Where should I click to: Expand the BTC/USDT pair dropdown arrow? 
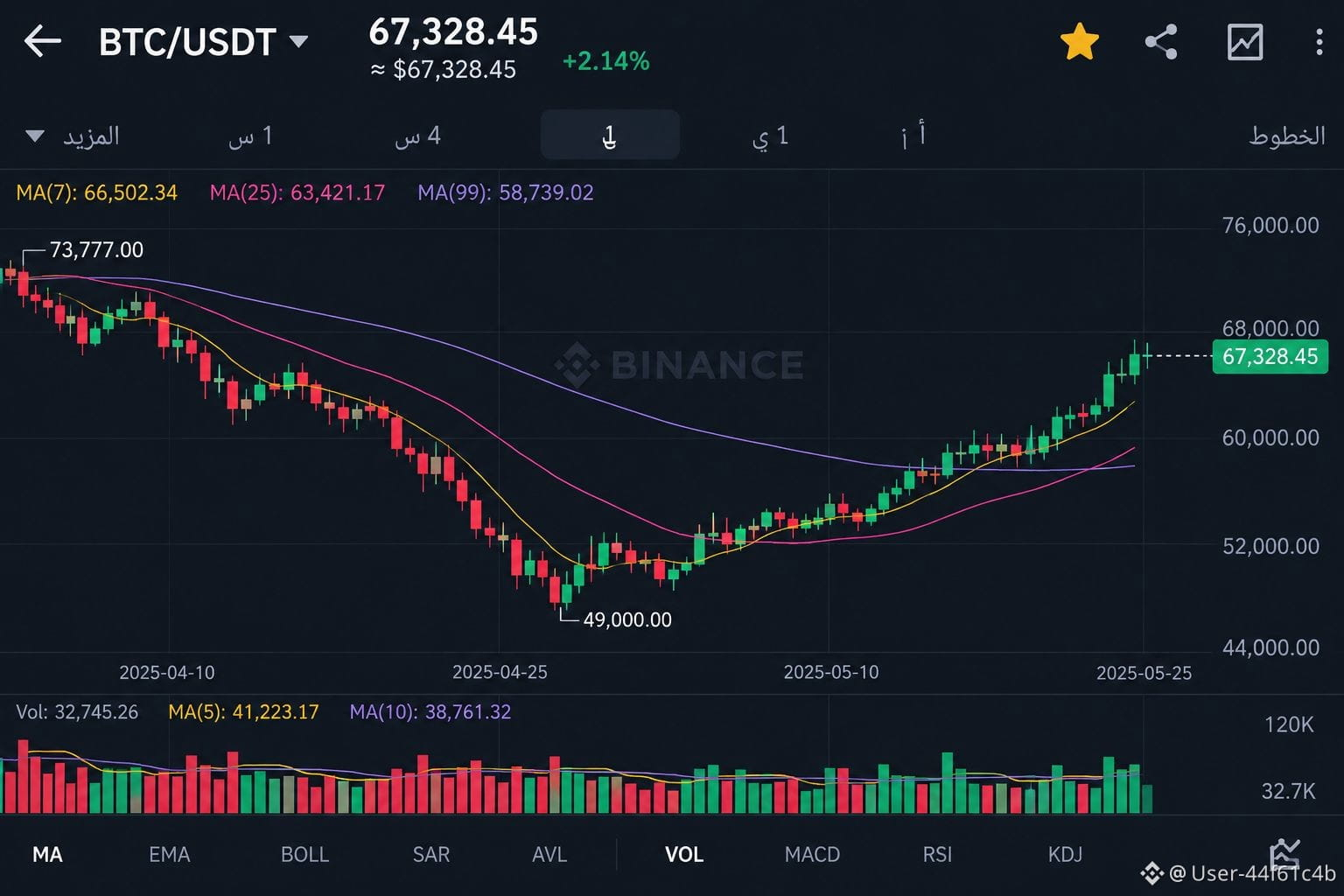pos(298,41)
